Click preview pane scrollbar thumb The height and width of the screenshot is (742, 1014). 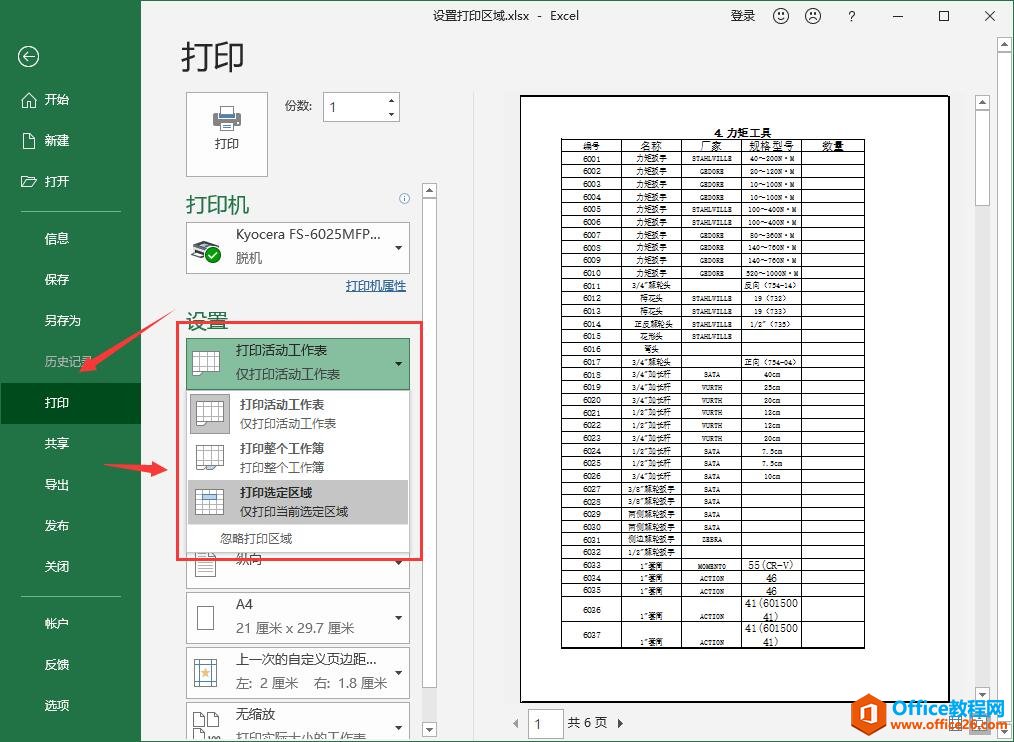point(982,158)
